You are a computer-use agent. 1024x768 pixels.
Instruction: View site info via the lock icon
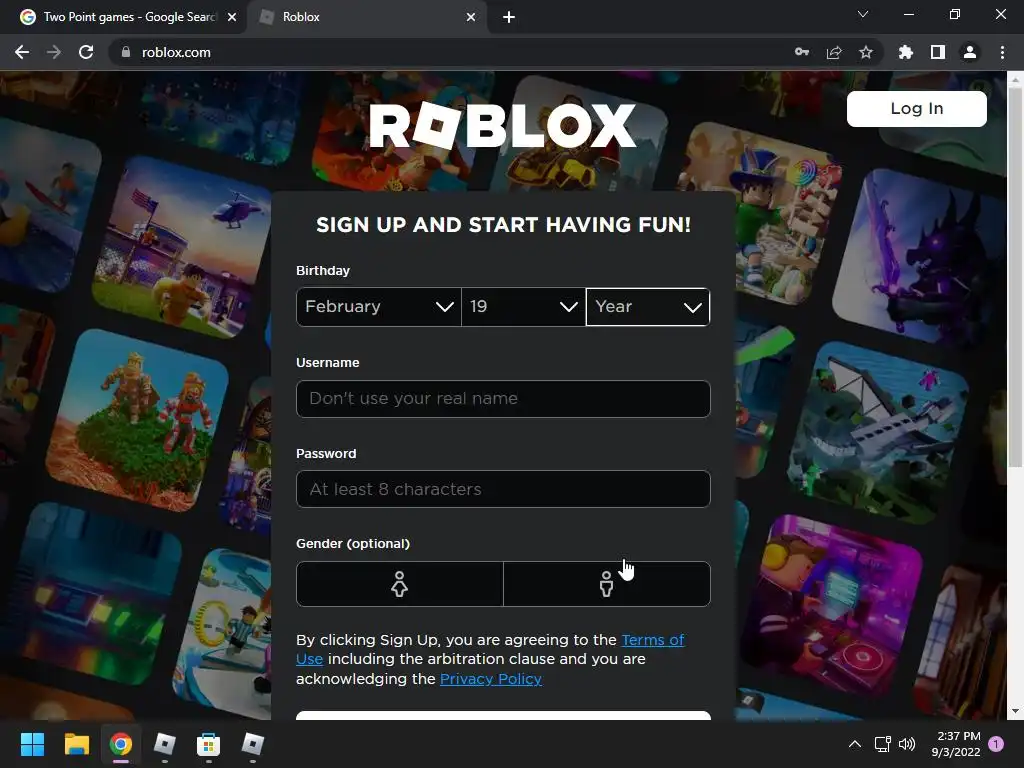click(126, 52)
